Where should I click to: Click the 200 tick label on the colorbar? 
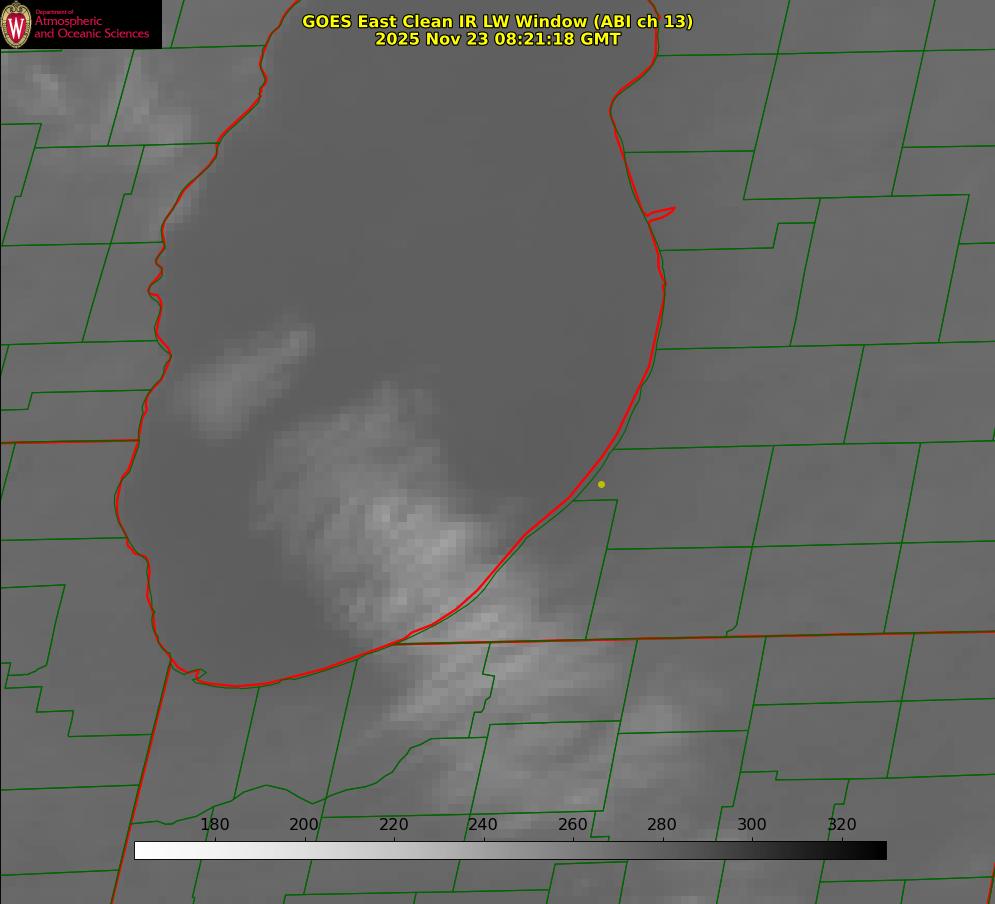(x=304, y=824)
